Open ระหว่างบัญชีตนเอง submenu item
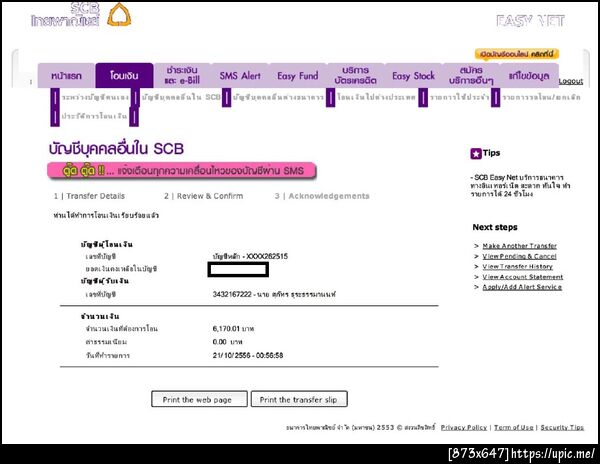The height and width of the screenshot is (464, 600). [x=95, y=97]
